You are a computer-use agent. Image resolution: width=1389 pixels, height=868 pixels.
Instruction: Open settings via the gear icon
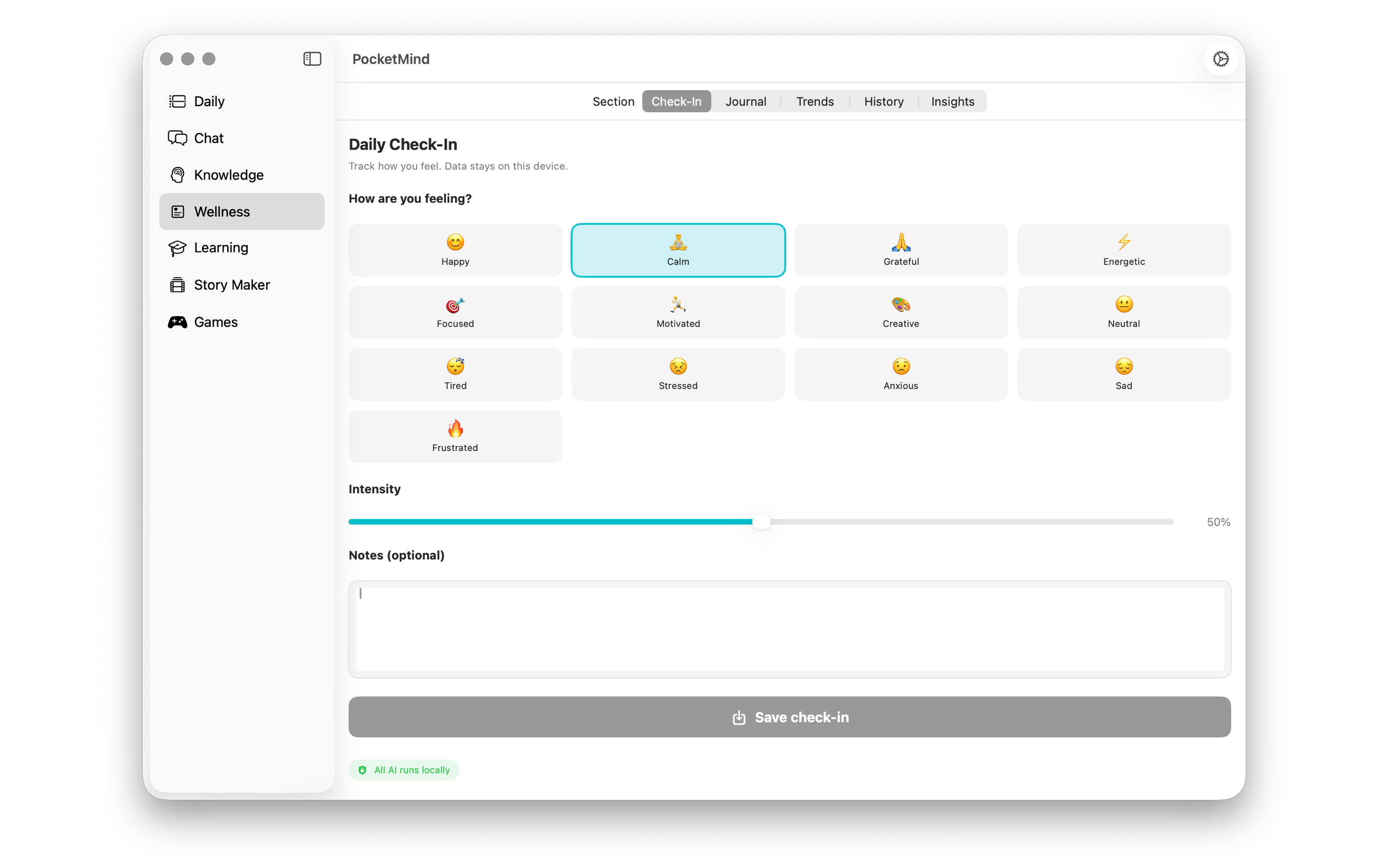1220,58
